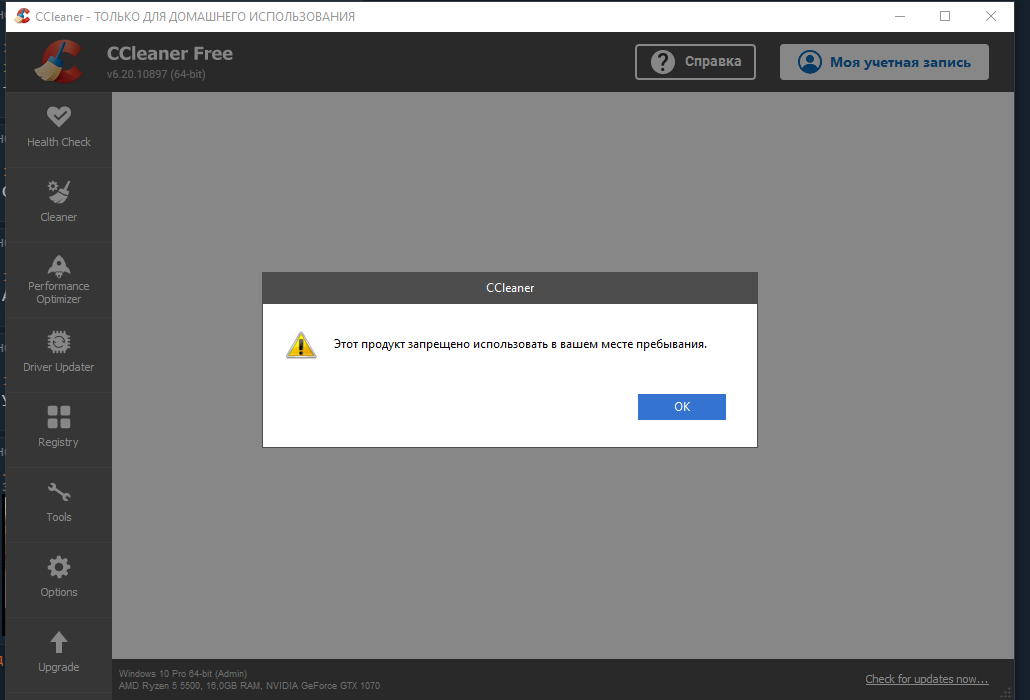Image resolution: width=1030 pixels, height=700 pixels.
Task: Minimize the CCleaner window
Action: (x=900, y=16)
